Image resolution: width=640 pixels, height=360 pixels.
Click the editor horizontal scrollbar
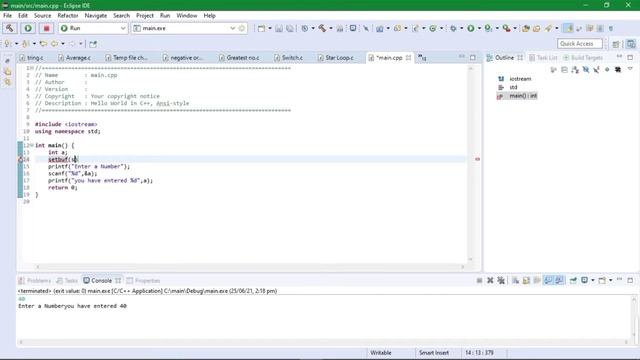pyautogui.click(x=250, y=267)
